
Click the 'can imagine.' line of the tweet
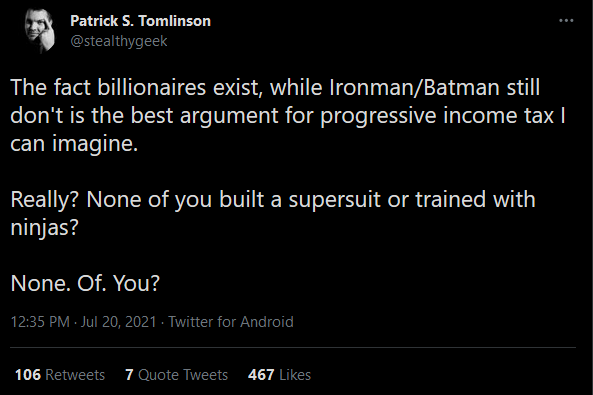[74, 144]
